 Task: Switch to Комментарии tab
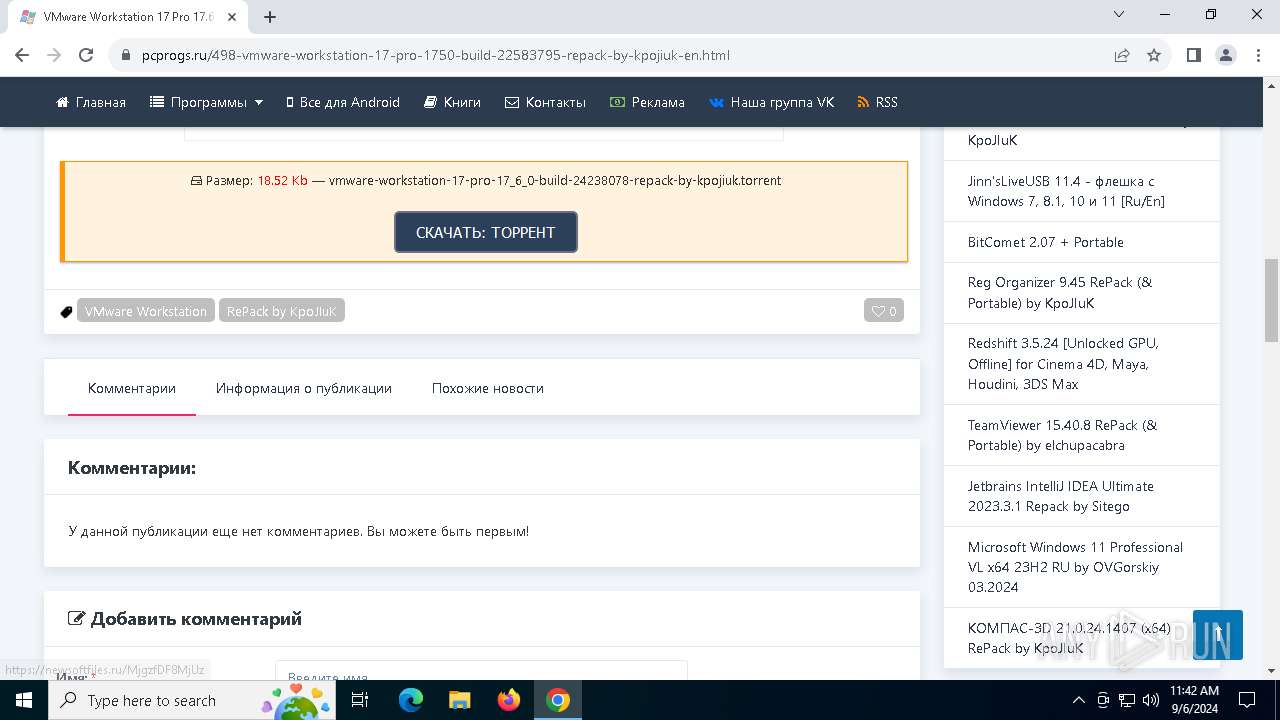click(132, 388)
